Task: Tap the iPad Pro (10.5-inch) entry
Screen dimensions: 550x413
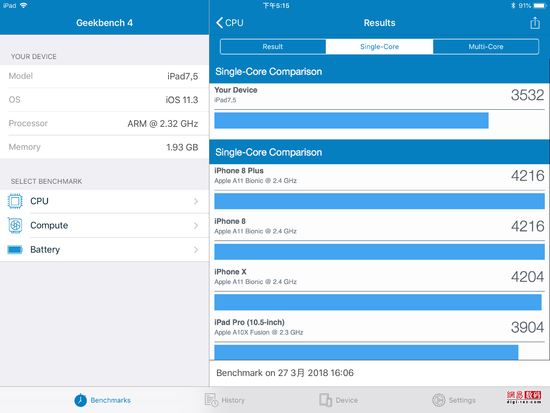Action: click(x=380, y=327)
